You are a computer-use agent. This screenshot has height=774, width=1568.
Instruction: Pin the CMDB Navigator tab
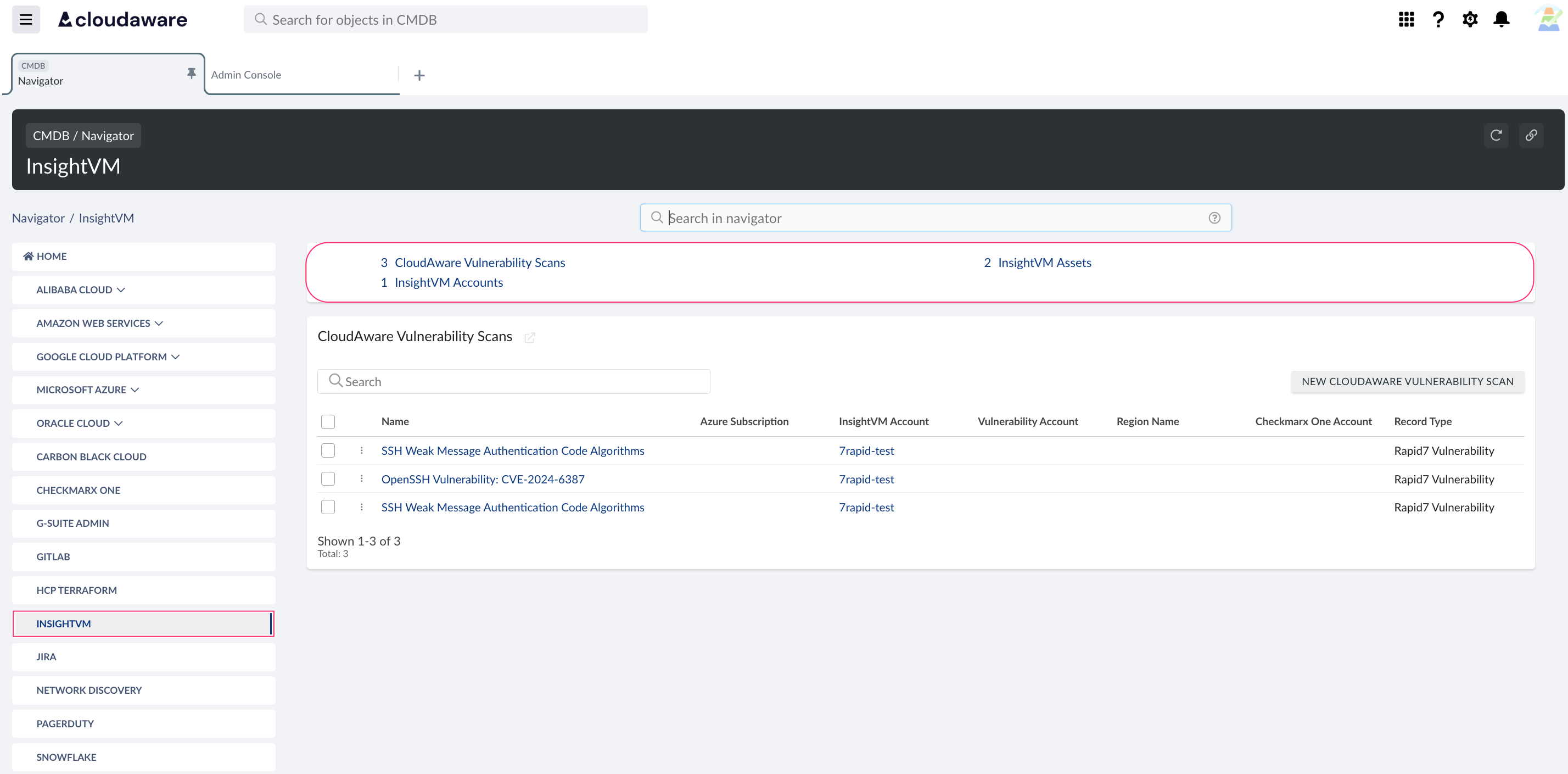[191, 73]
